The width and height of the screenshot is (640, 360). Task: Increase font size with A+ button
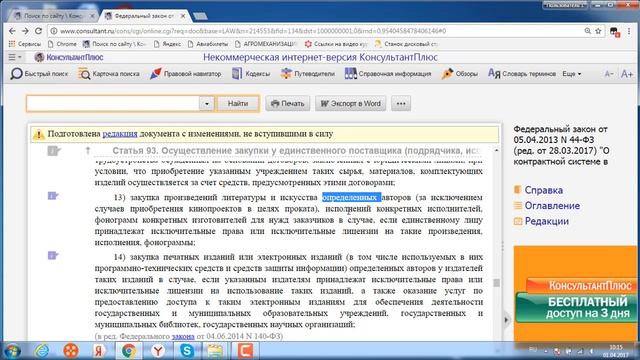627,74
